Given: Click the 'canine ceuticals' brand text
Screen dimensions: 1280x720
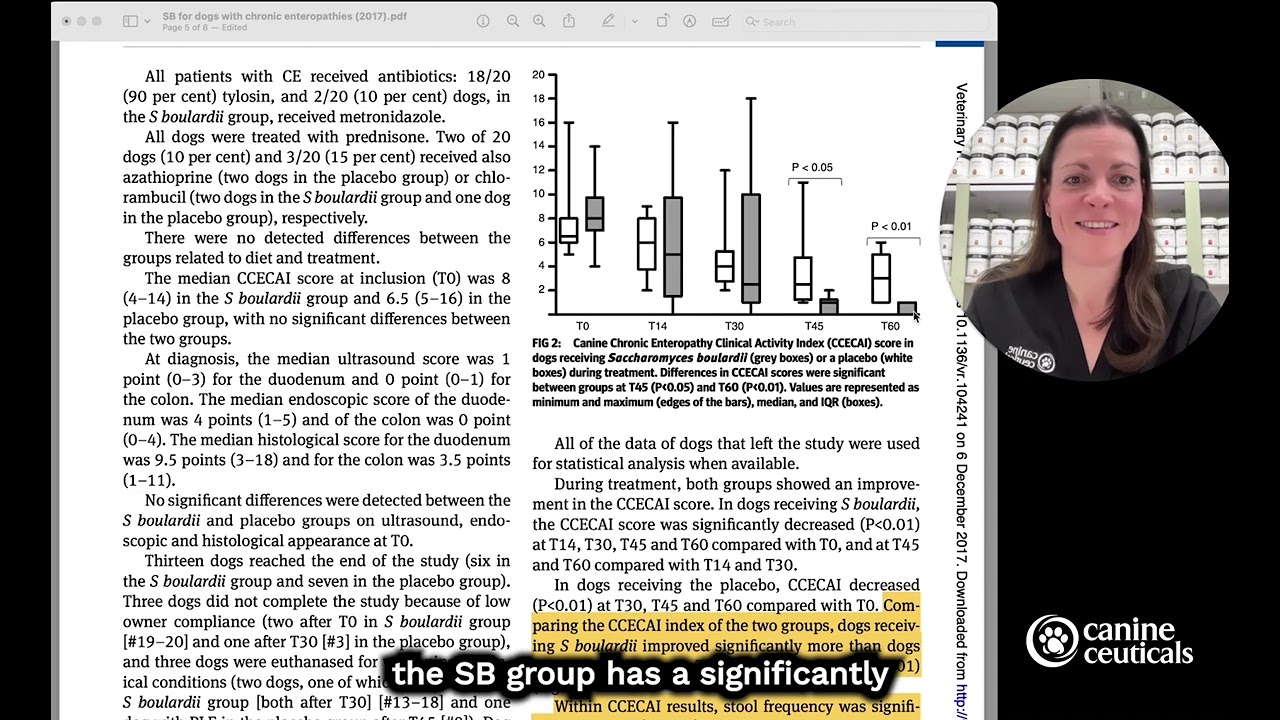Looking at the screenshot, I should (1138, 642).
